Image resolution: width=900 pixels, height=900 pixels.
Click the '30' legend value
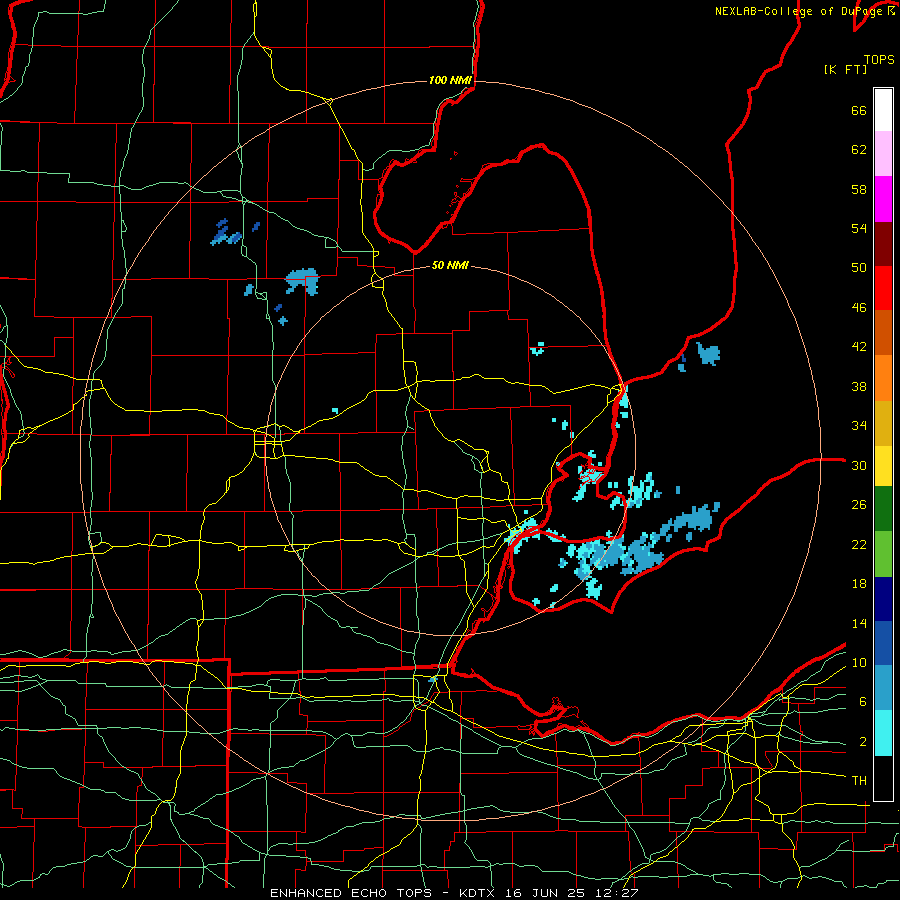tap(859, 465)
